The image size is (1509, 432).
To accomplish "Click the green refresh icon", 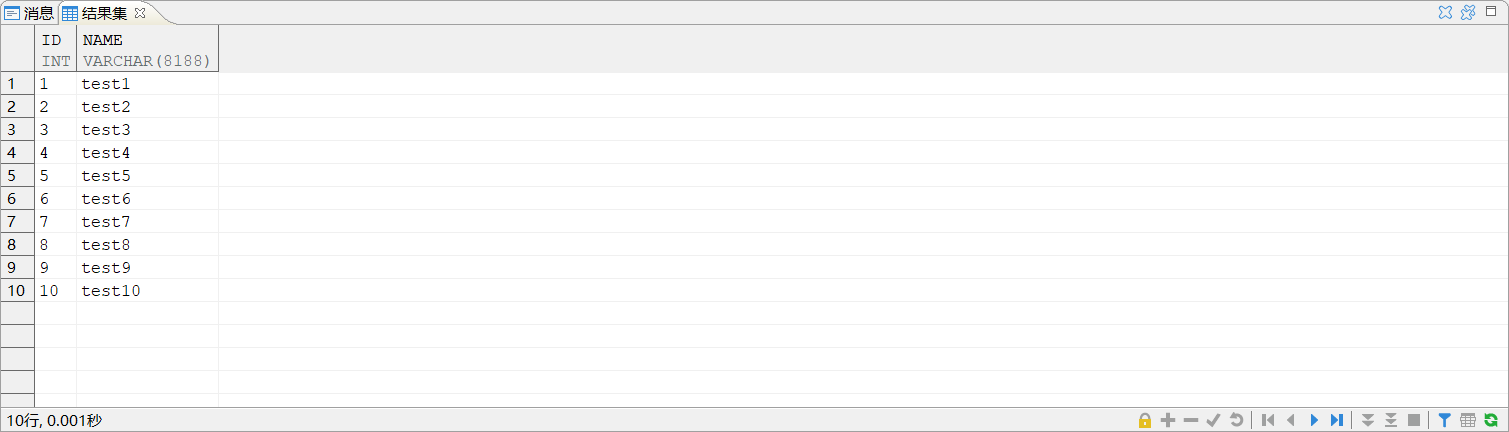I will tap(1490, 420).
